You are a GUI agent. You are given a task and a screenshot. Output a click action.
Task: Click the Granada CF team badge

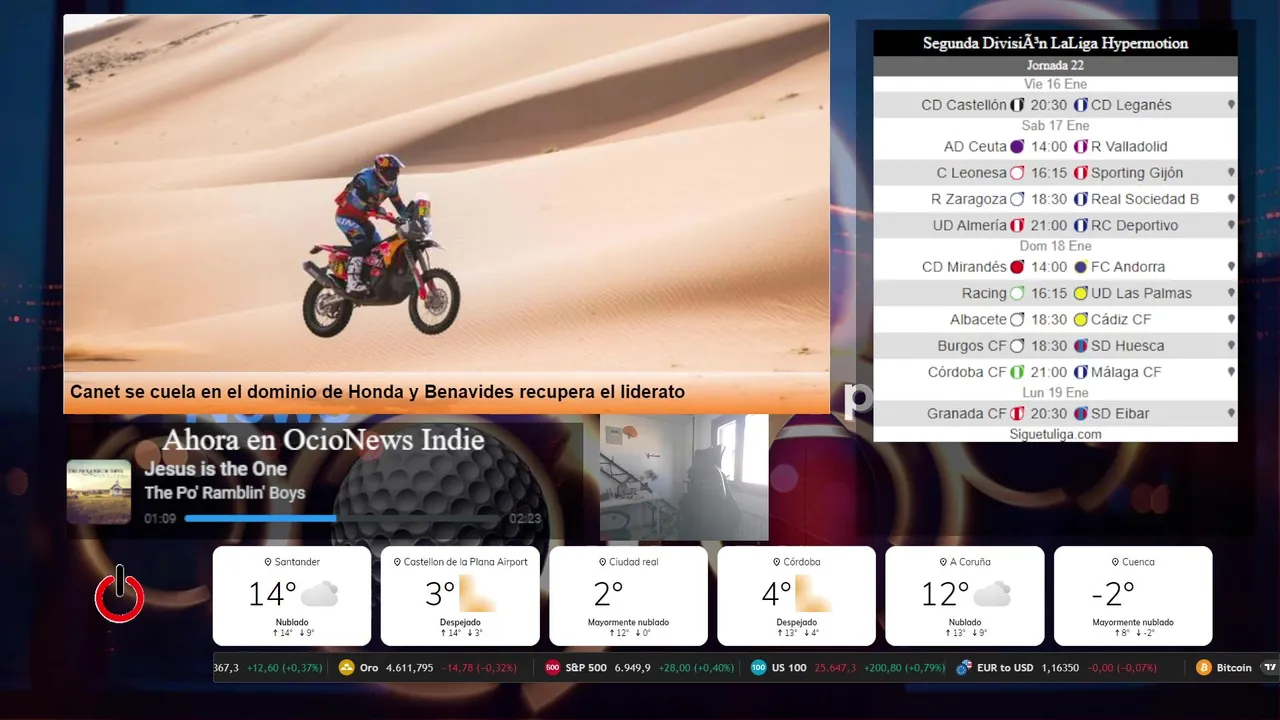pyautogui.click(x=1017, y=414)
